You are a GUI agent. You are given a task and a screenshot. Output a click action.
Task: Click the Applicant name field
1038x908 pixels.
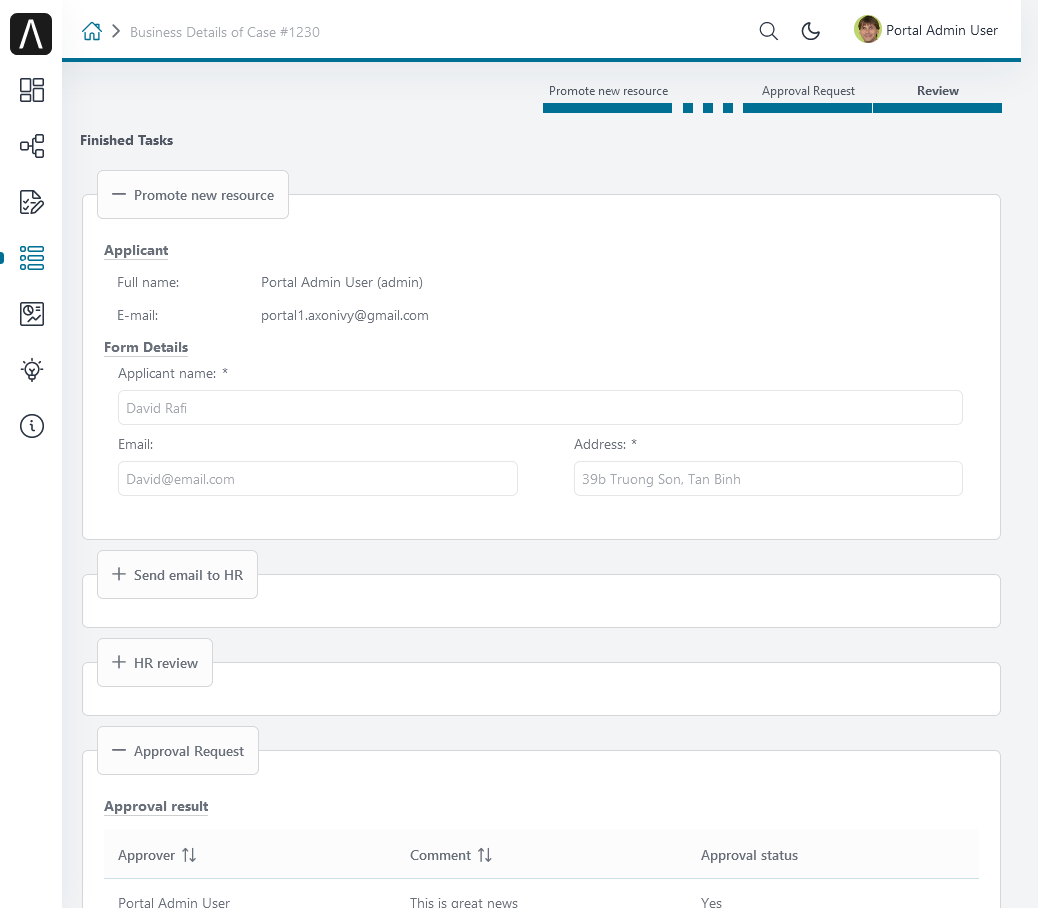coord(540,408)
